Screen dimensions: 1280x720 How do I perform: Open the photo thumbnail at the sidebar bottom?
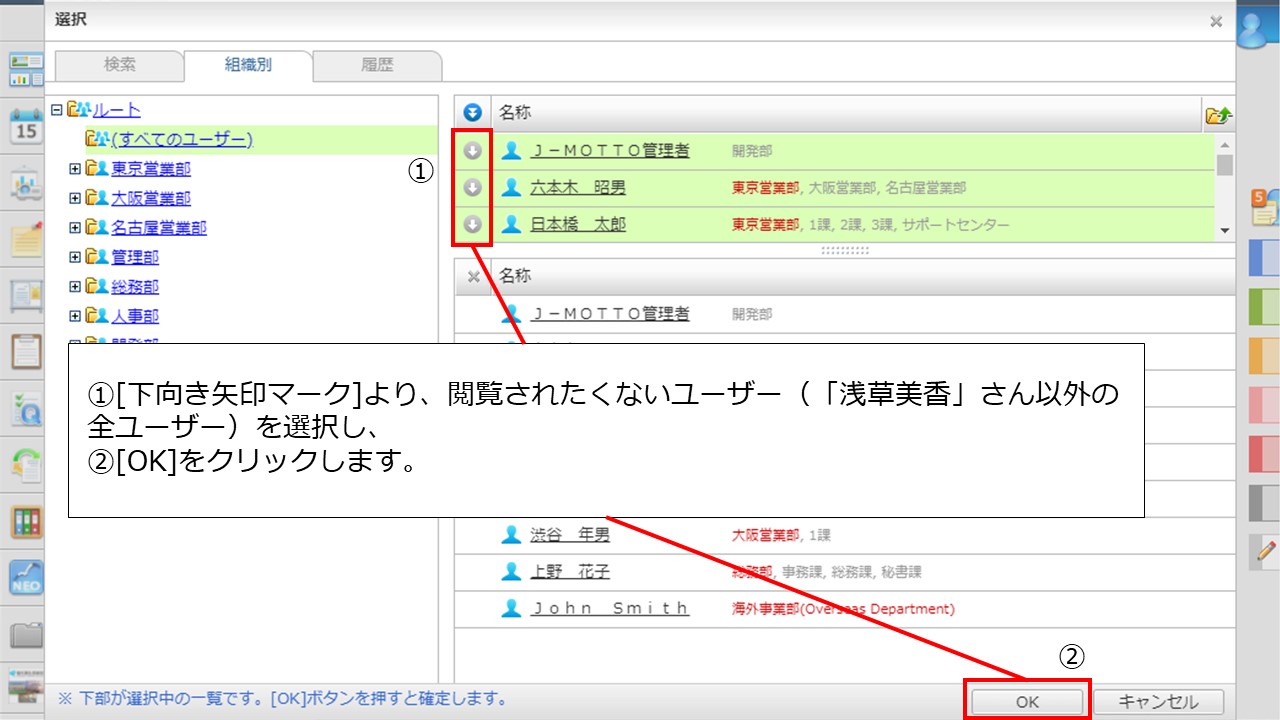[26, 686]
